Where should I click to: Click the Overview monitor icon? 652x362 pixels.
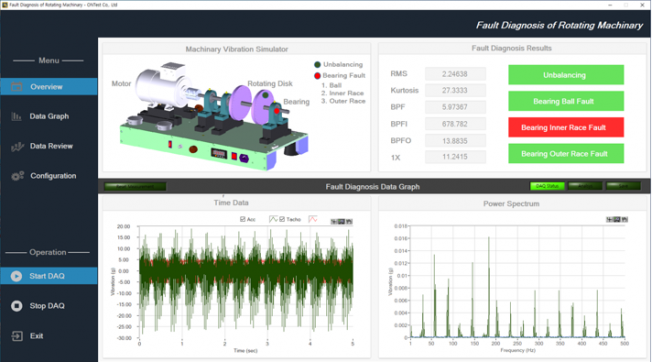coord(17,87)
